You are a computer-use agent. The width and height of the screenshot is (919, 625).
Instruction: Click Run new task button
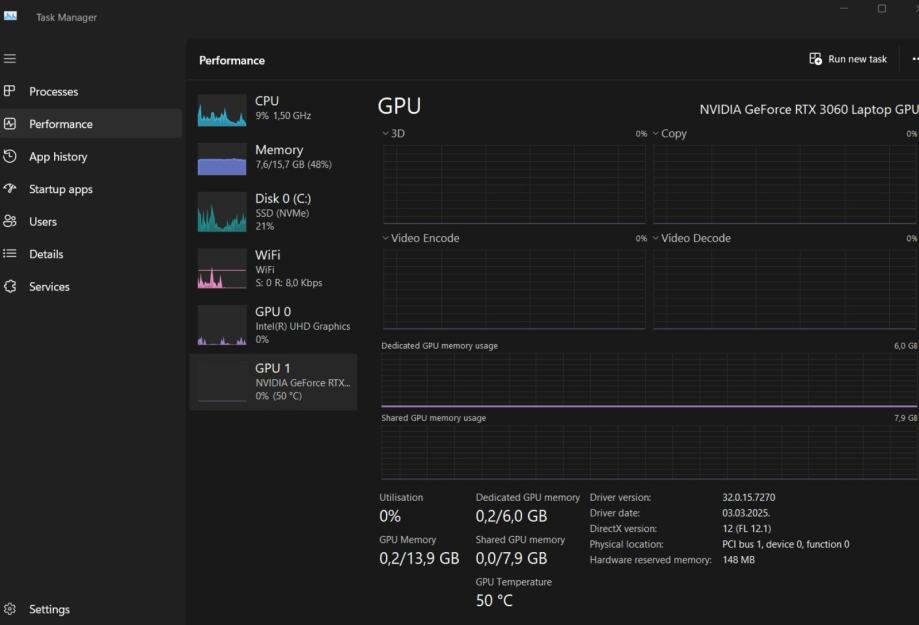(848, 59)
